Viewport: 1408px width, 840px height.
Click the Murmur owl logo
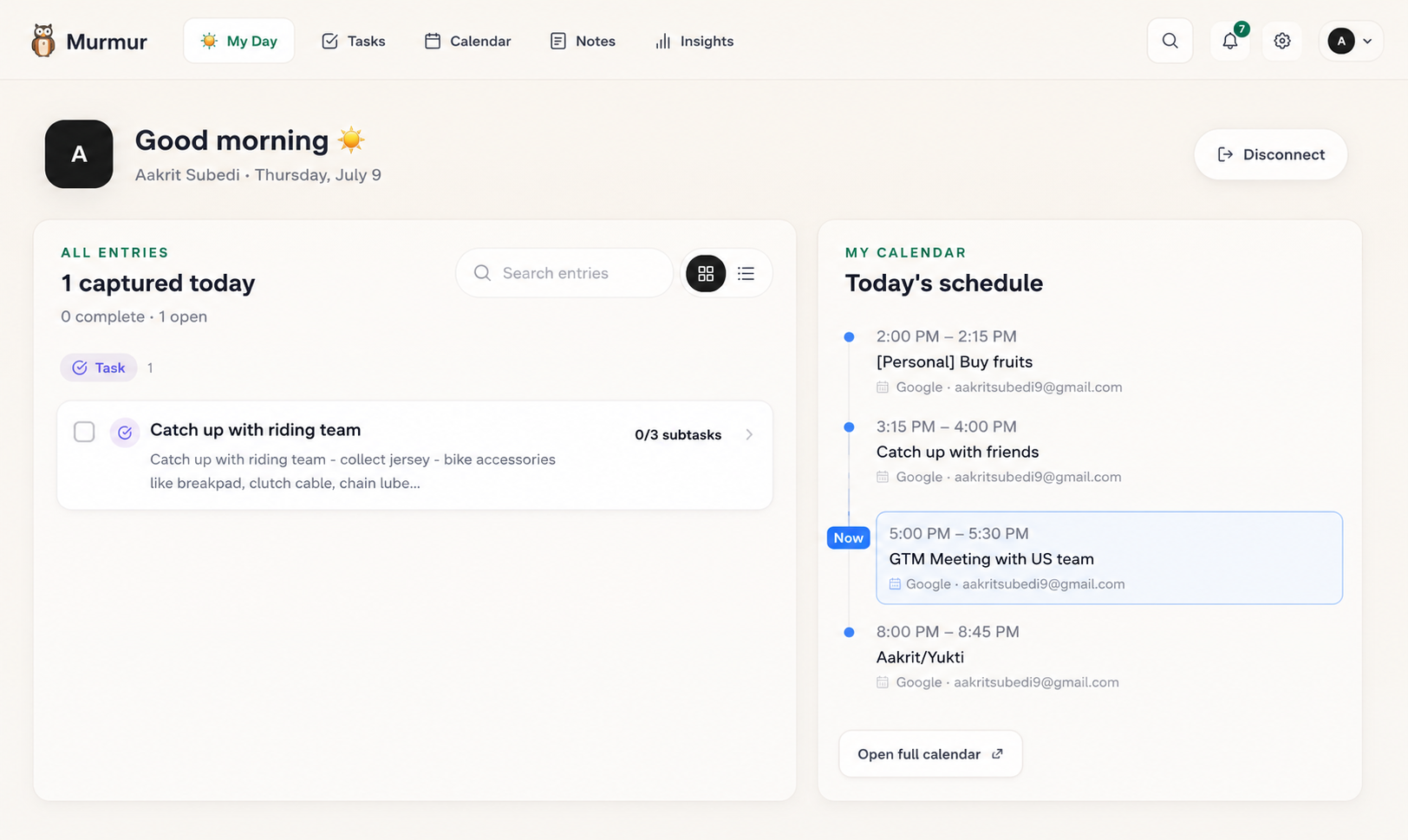pos(43,41)
